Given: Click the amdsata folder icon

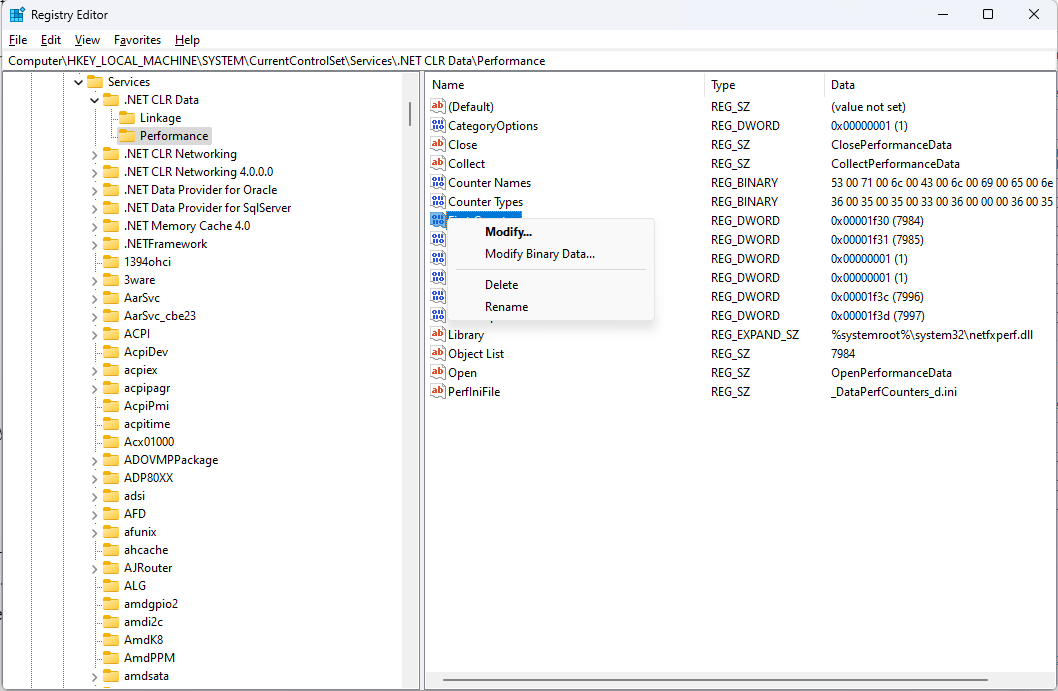Looking at the screenshot, I should (111, 675).
